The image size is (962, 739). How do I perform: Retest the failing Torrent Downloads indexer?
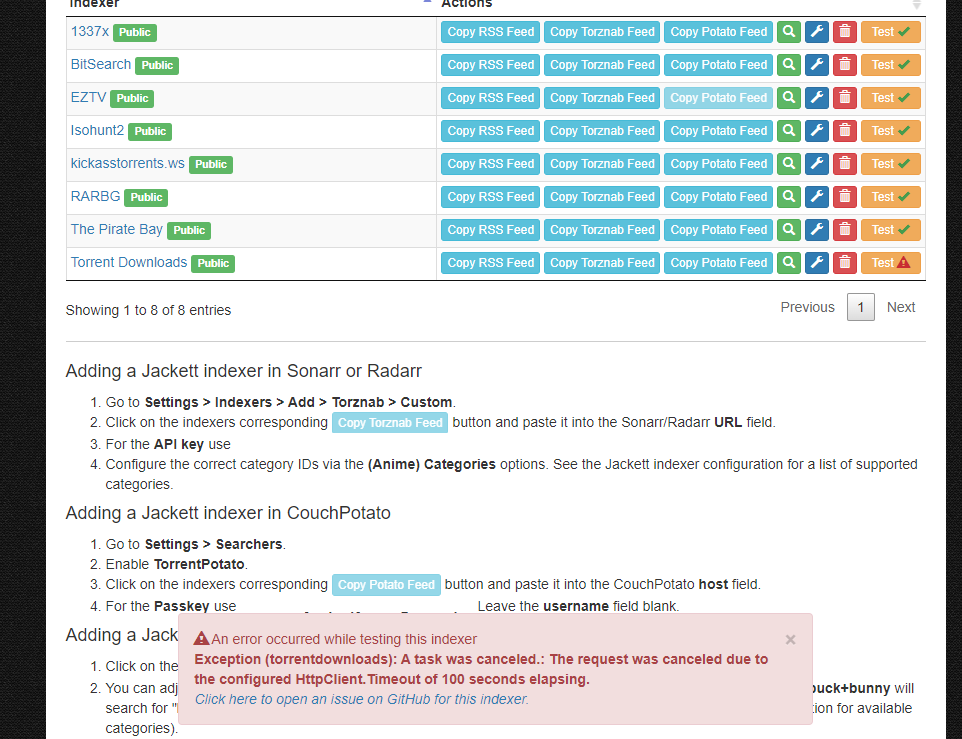891,263
